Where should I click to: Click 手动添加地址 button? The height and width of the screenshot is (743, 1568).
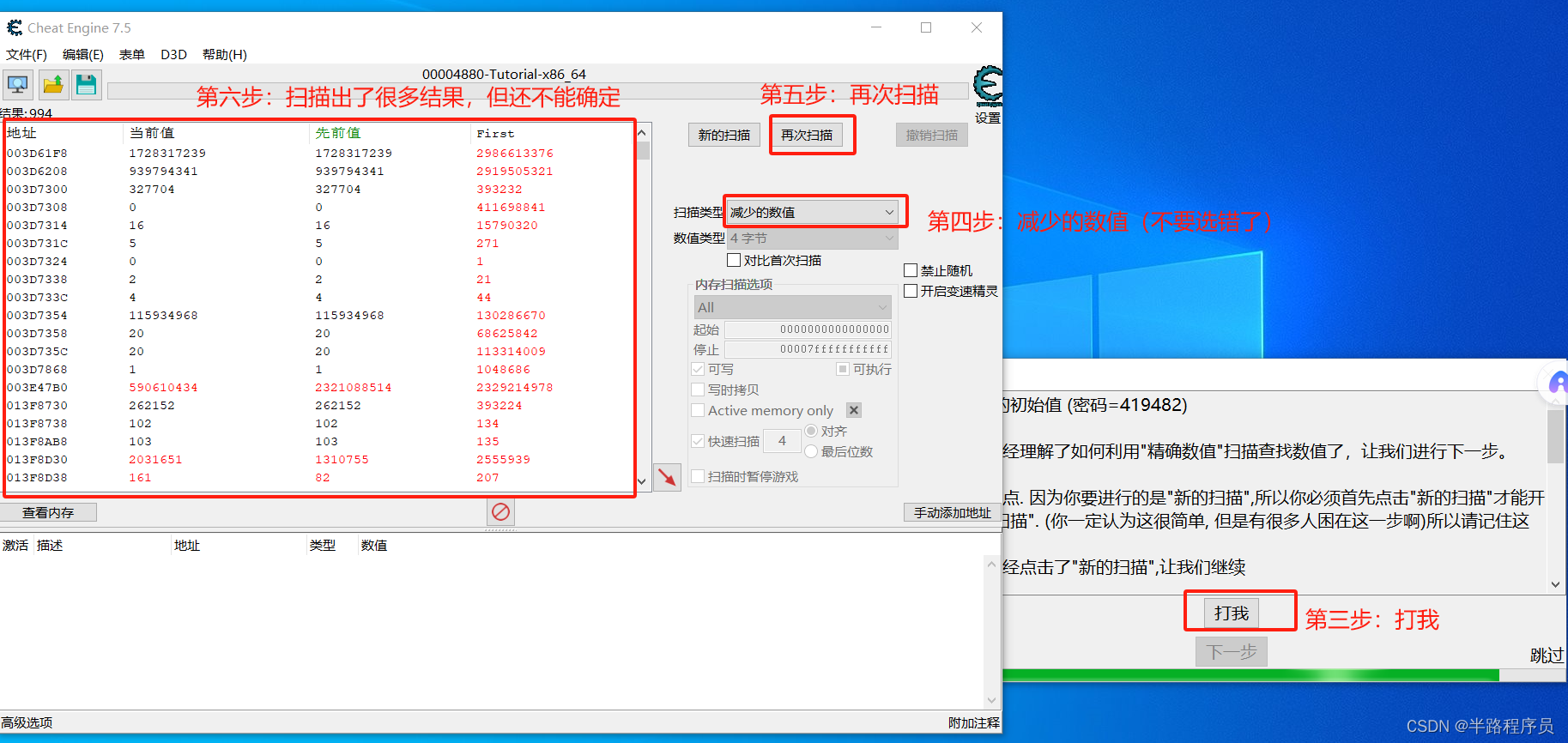click(x=952, y=512)
